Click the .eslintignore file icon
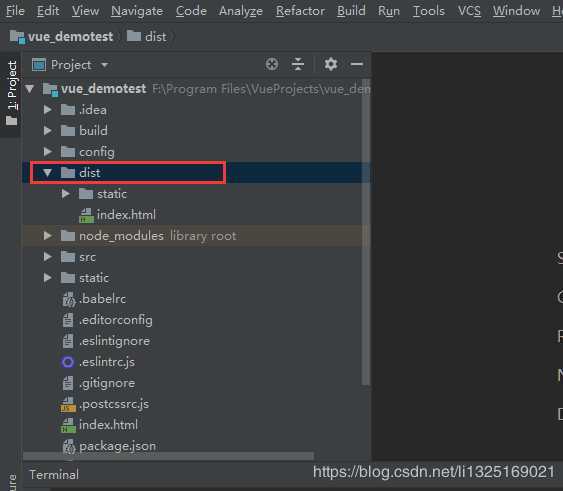 [68, 341]
